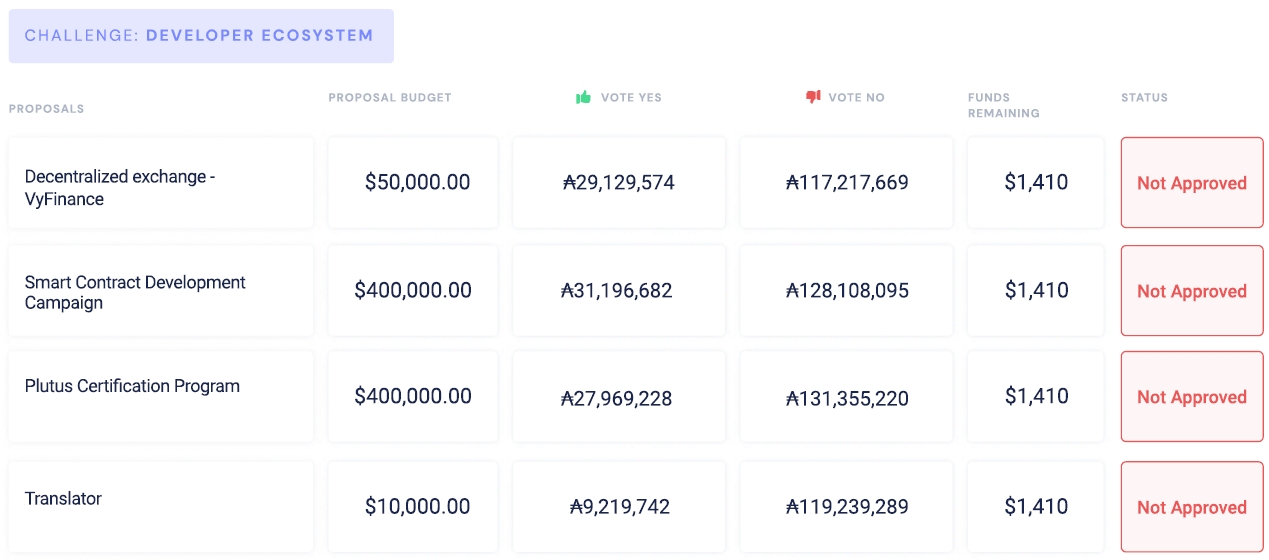
Task: Click Not Approved status for Translator
Action: pos(1191,507)
